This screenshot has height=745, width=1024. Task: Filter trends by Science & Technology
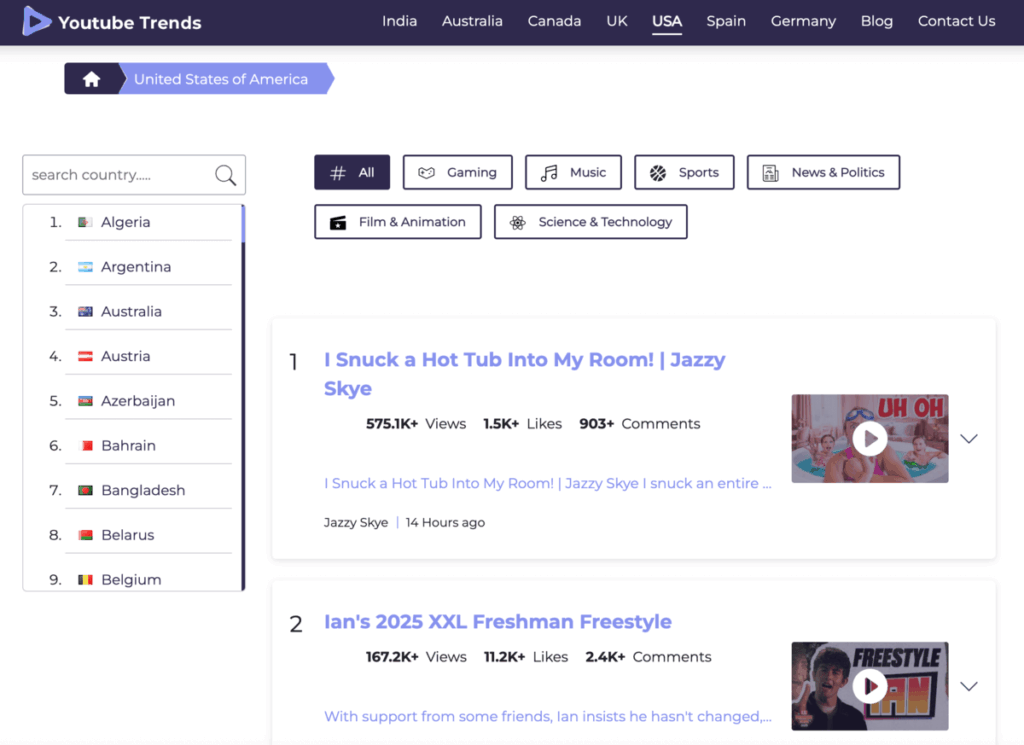tap(590, 222)
